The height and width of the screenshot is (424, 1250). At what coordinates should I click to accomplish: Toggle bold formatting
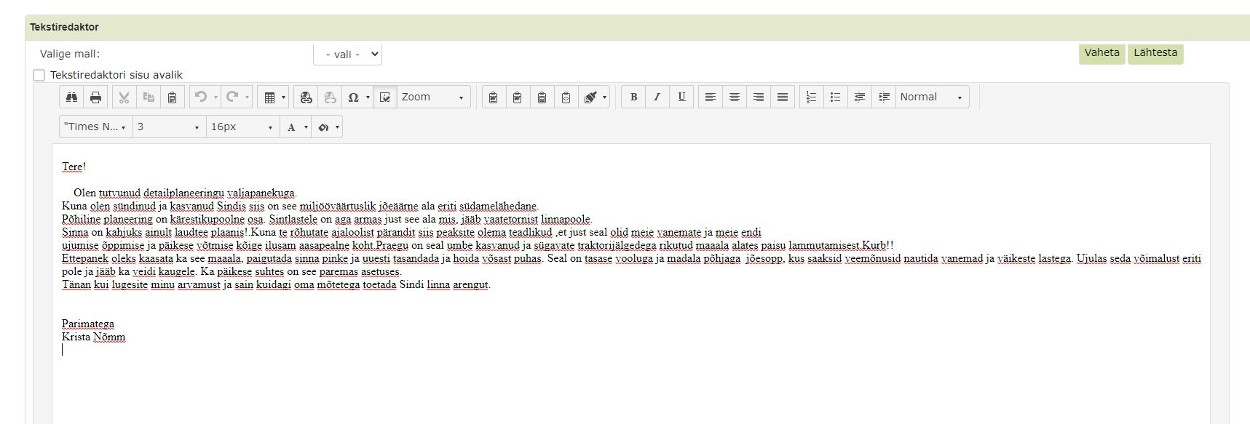click(x=634, y=98)
